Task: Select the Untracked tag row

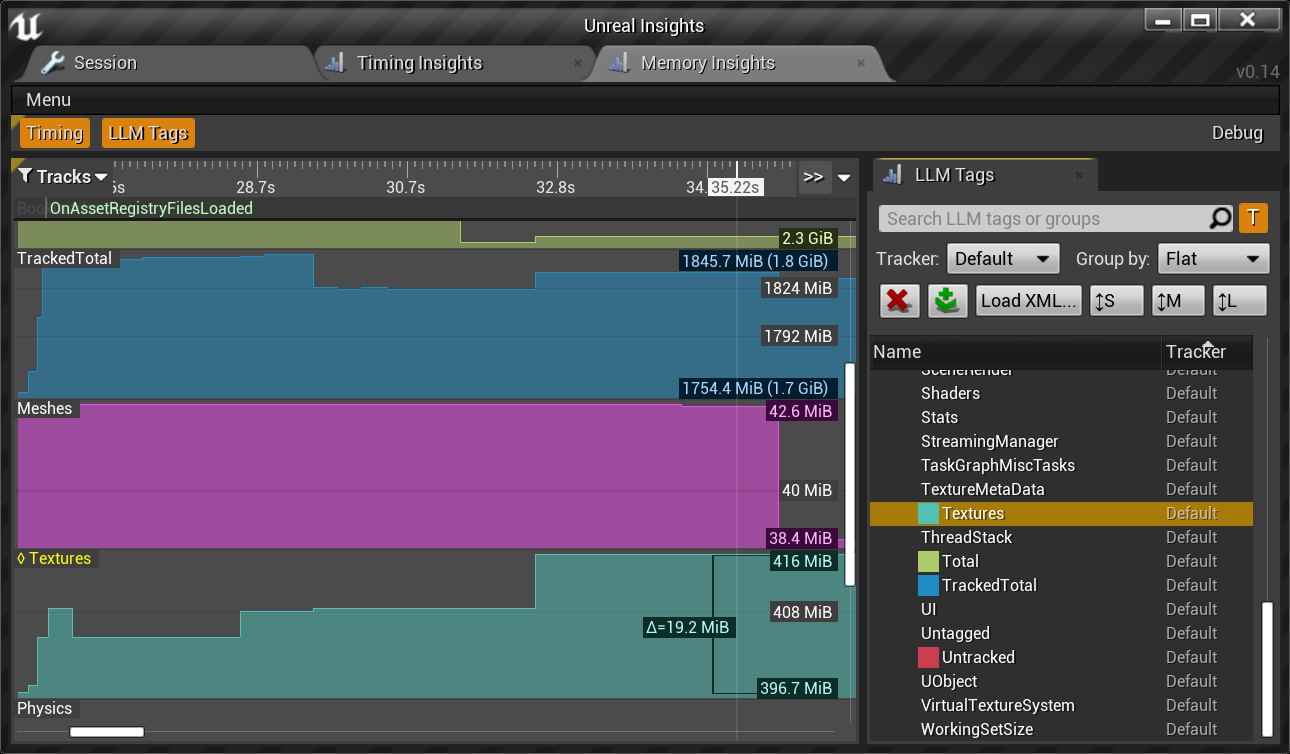Action: 1061,658
